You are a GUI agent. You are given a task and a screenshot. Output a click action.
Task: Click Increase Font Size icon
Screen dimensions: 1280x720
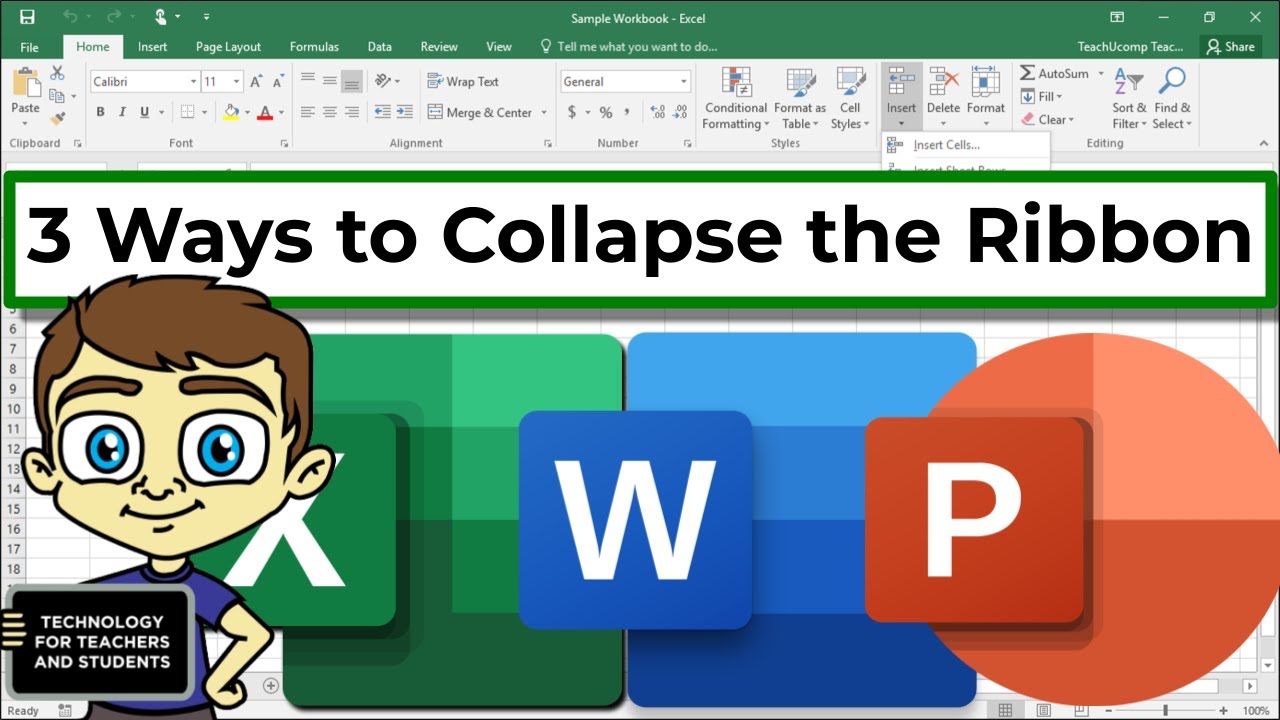[256, 82]
